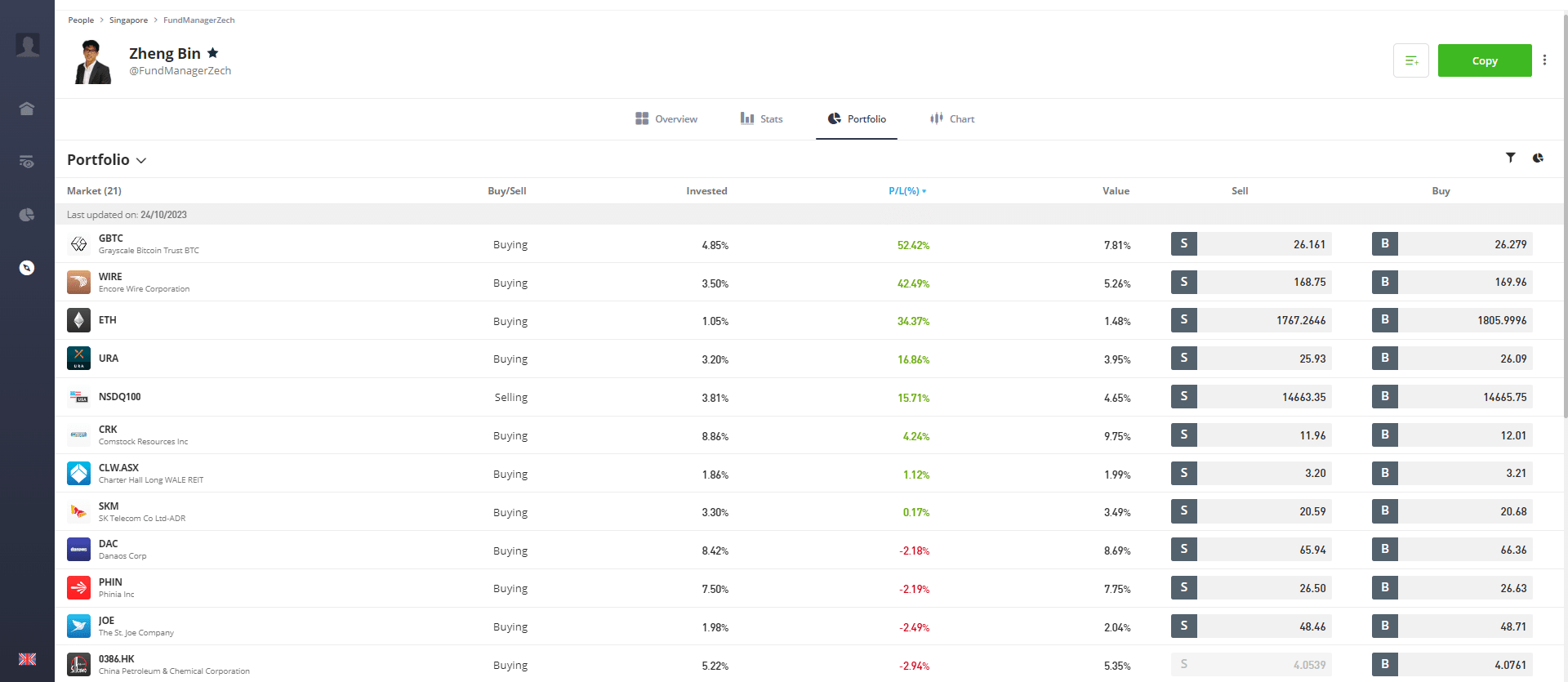This screenshot has width=1568, height=682.
Task: Click the Market (21) column header
Action: tap(94, 191)
